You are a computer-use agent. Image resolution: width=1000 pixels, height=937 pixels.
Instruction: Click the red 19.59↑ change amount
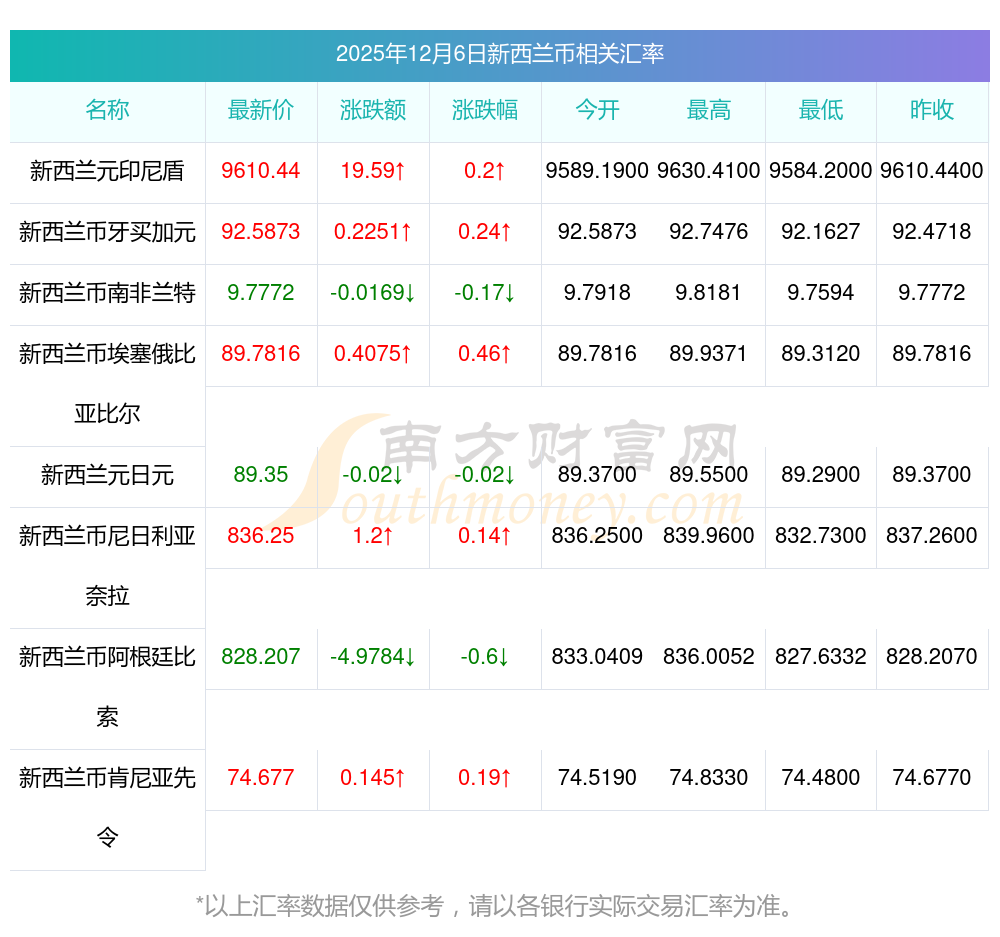pyautogui.click(x=373, y=171)
